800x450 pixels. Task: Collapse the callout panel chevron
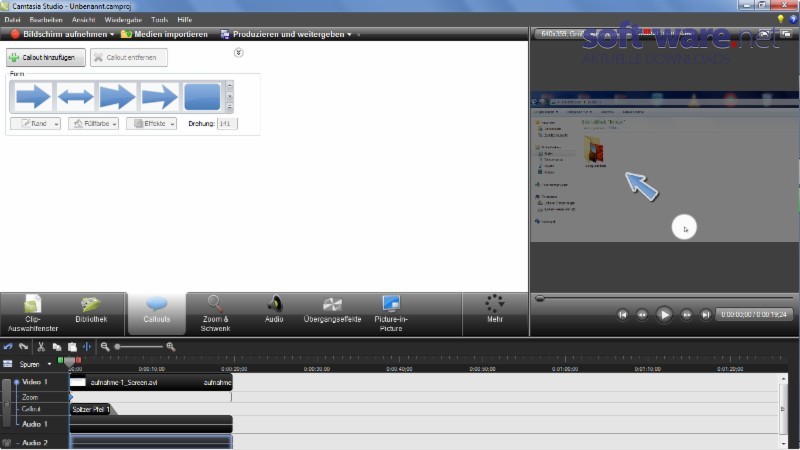tap(238, 53)
